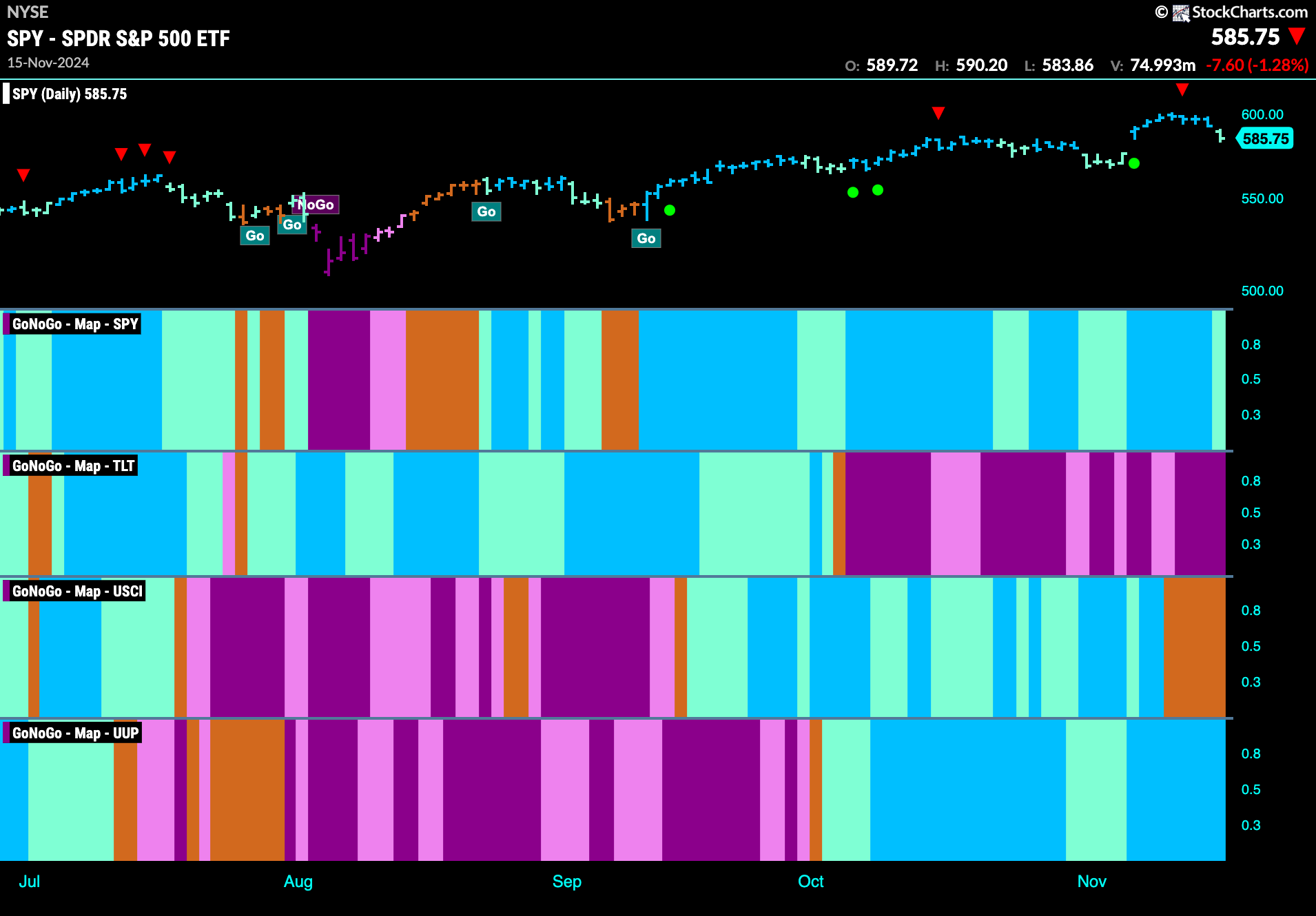1316x916 pixels.
Task: Click the 550.00 price axis label
Action: click(x=1262, y=199)
